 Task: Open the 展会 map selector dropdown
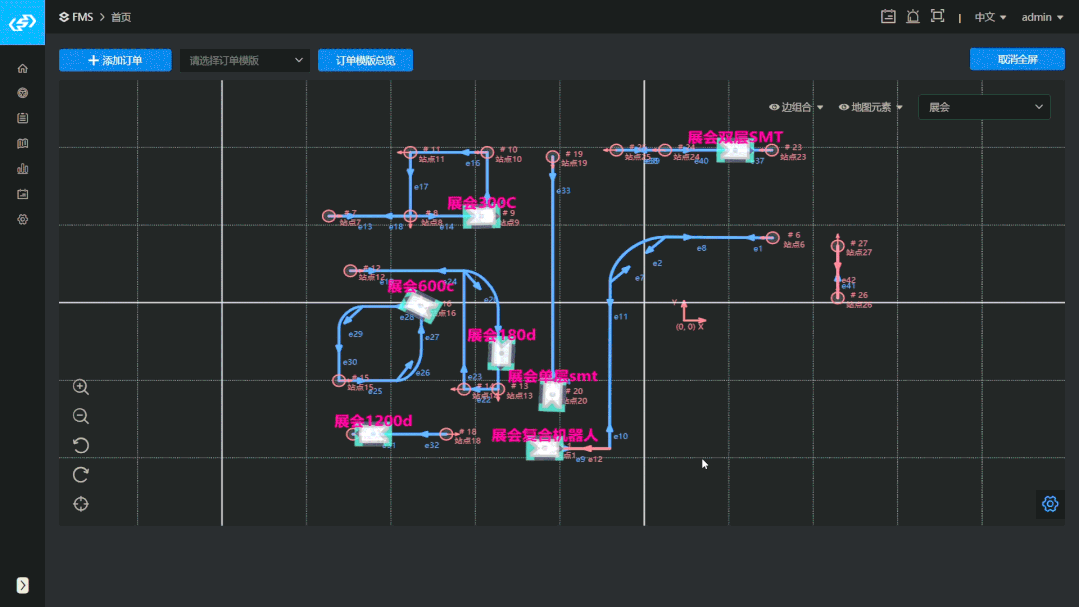pos(984,107)
